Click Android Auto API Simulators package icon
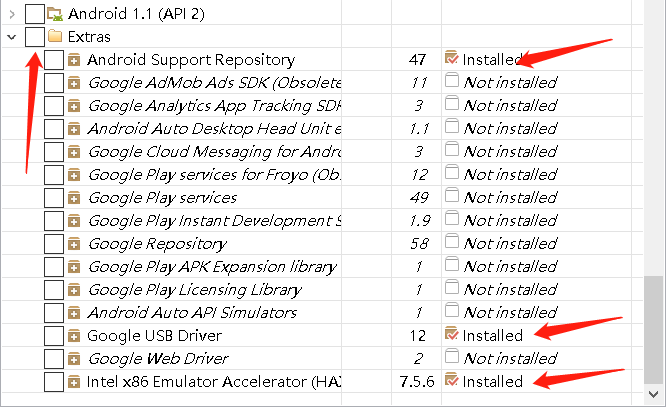The height and width of the screenshot is (407, 666). [x=74, y=313]
